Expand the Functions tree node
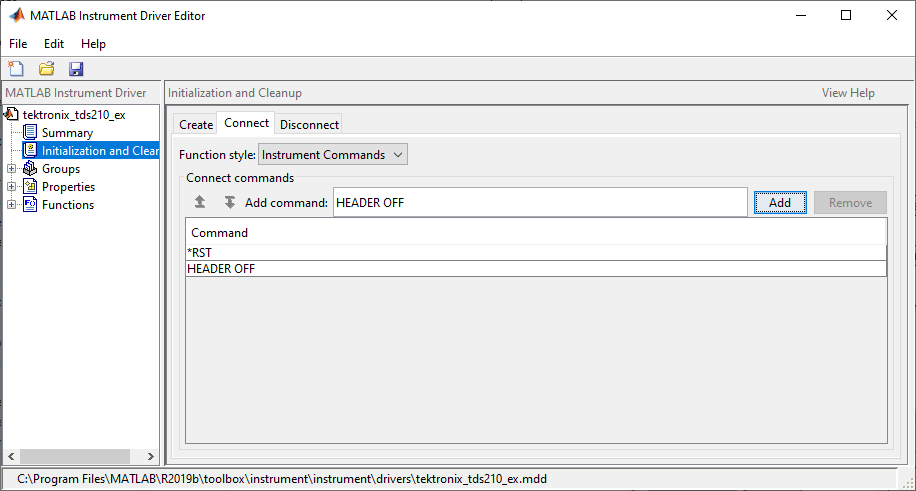 12,205
